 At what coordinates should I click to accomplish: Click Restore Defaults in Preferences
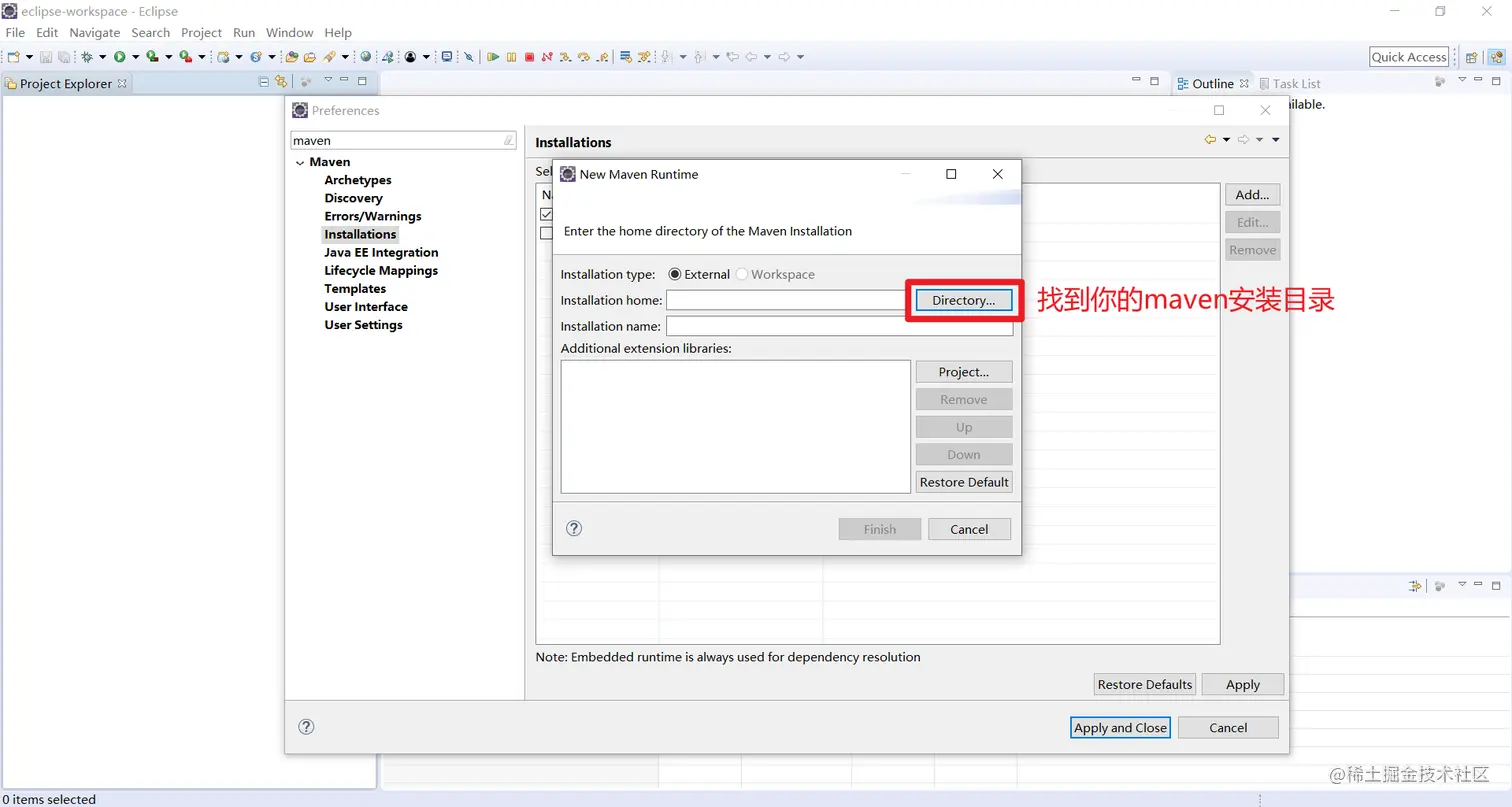[1145, 684]
